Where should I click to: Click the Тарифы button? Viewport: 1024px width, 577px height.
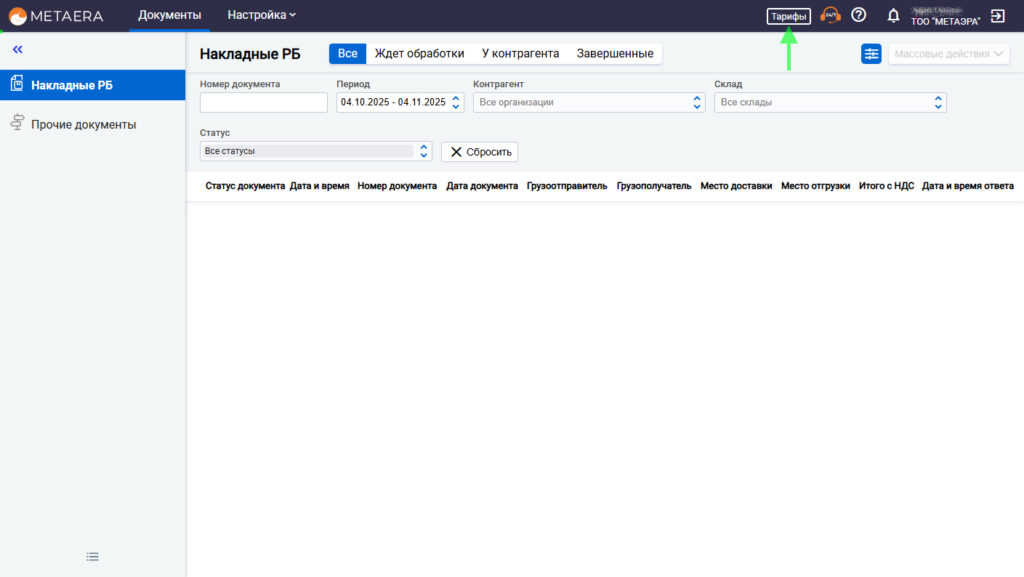coord(788,16)
